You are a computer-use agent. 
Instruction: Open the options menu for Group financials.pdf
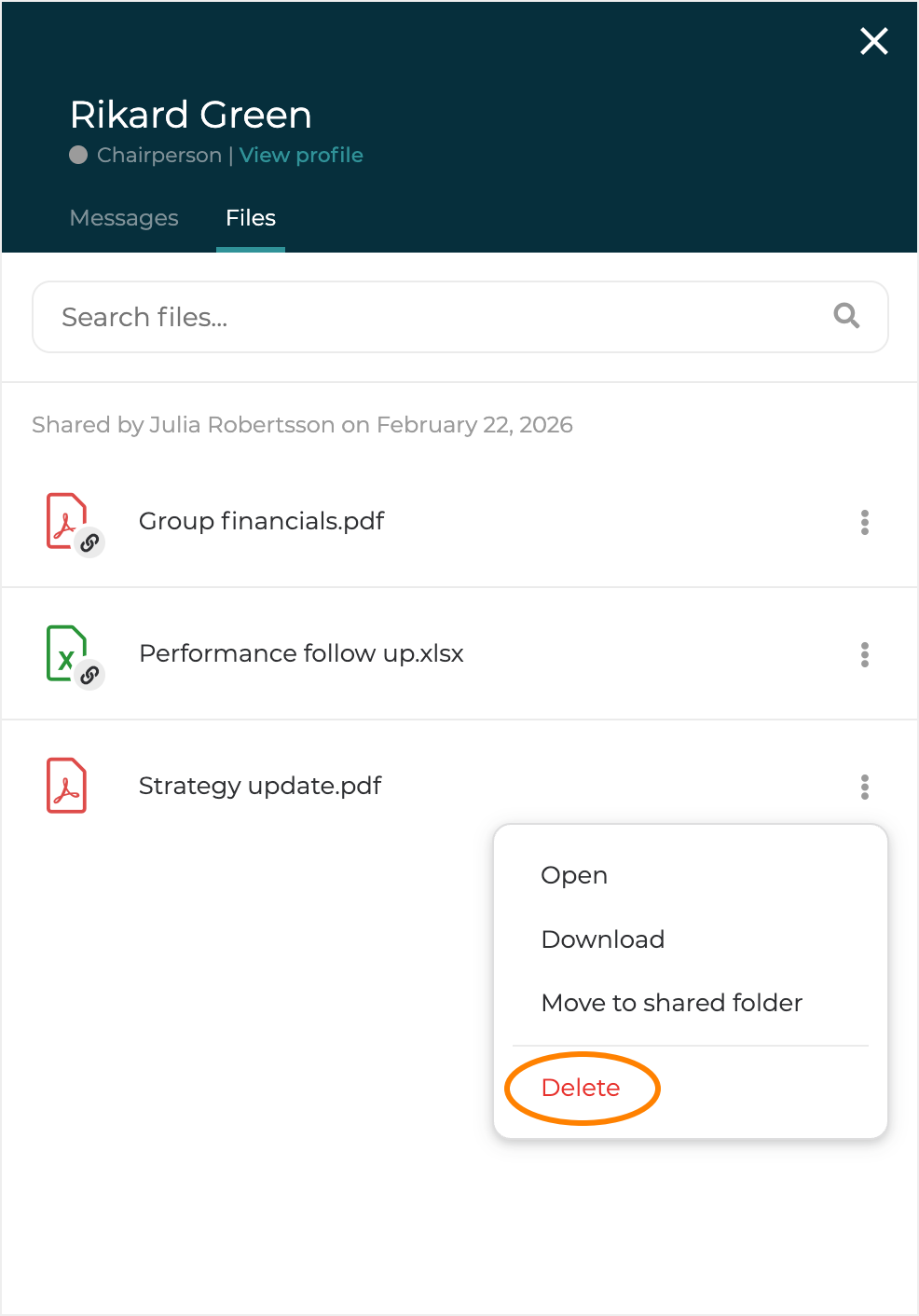(x=865, y=522)
